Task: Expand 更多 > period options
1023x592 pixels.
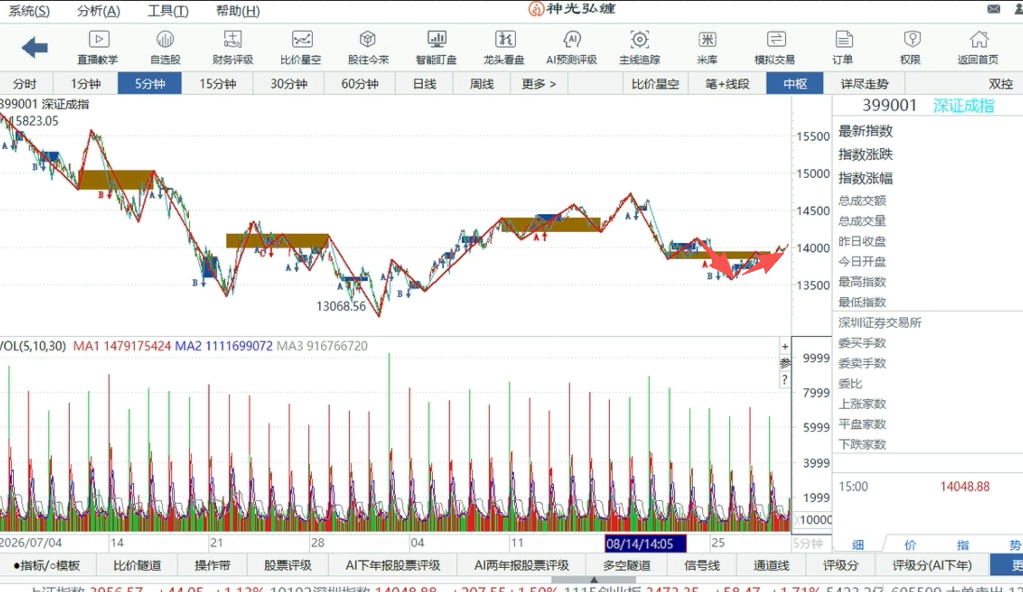Action: 539,84
